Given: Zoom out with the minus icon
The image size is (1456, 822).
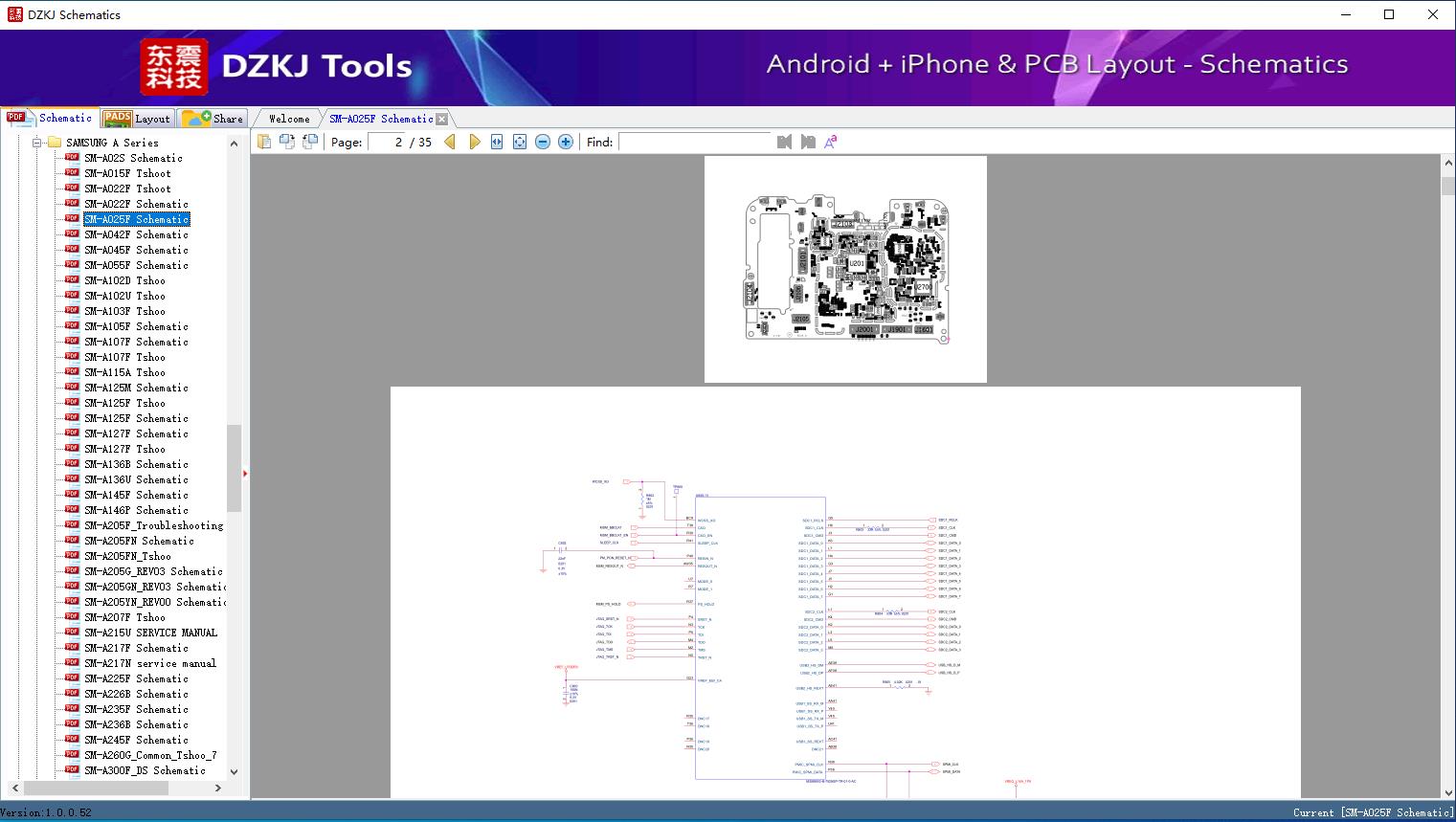Looking at the screenshot, I should click(543, 142).
